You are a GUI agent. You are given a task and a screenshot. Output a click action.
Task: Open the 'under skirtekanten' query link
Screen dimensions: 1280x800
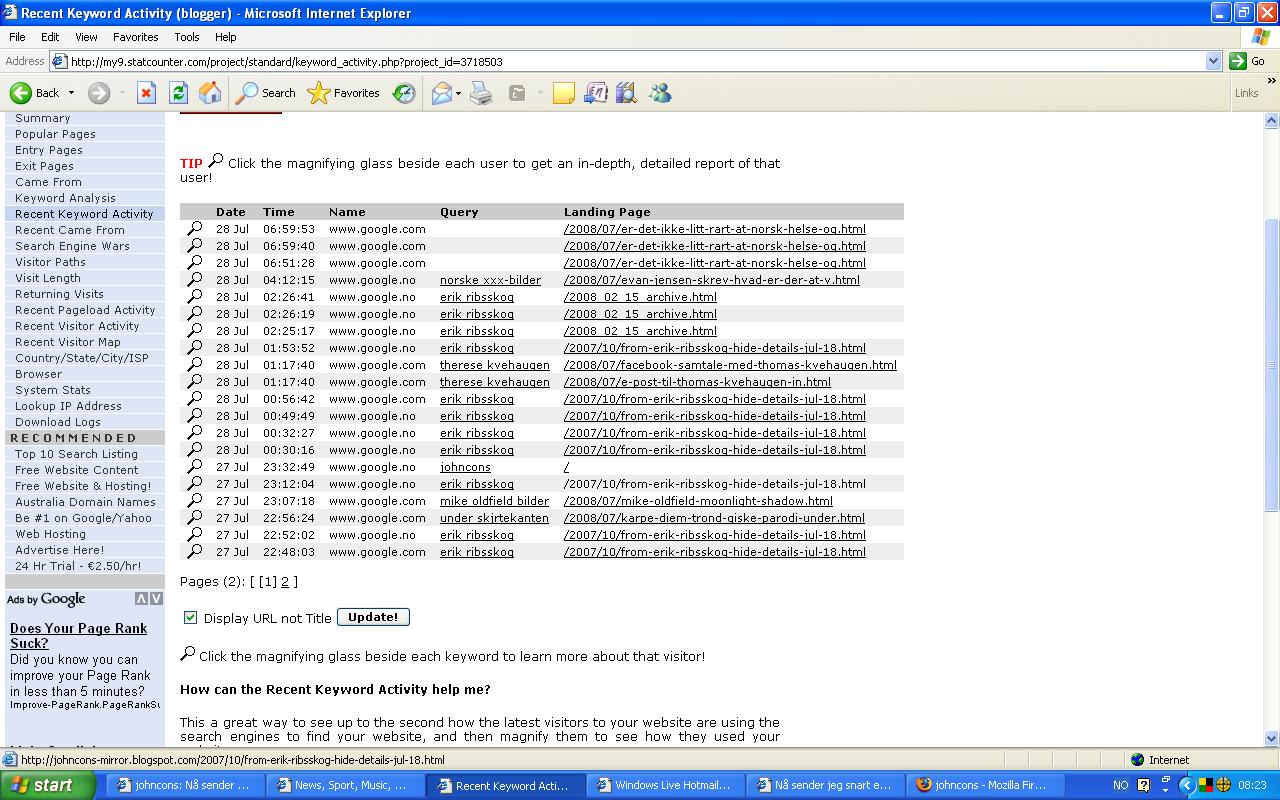pyautogui.click(x=494, y=518)
